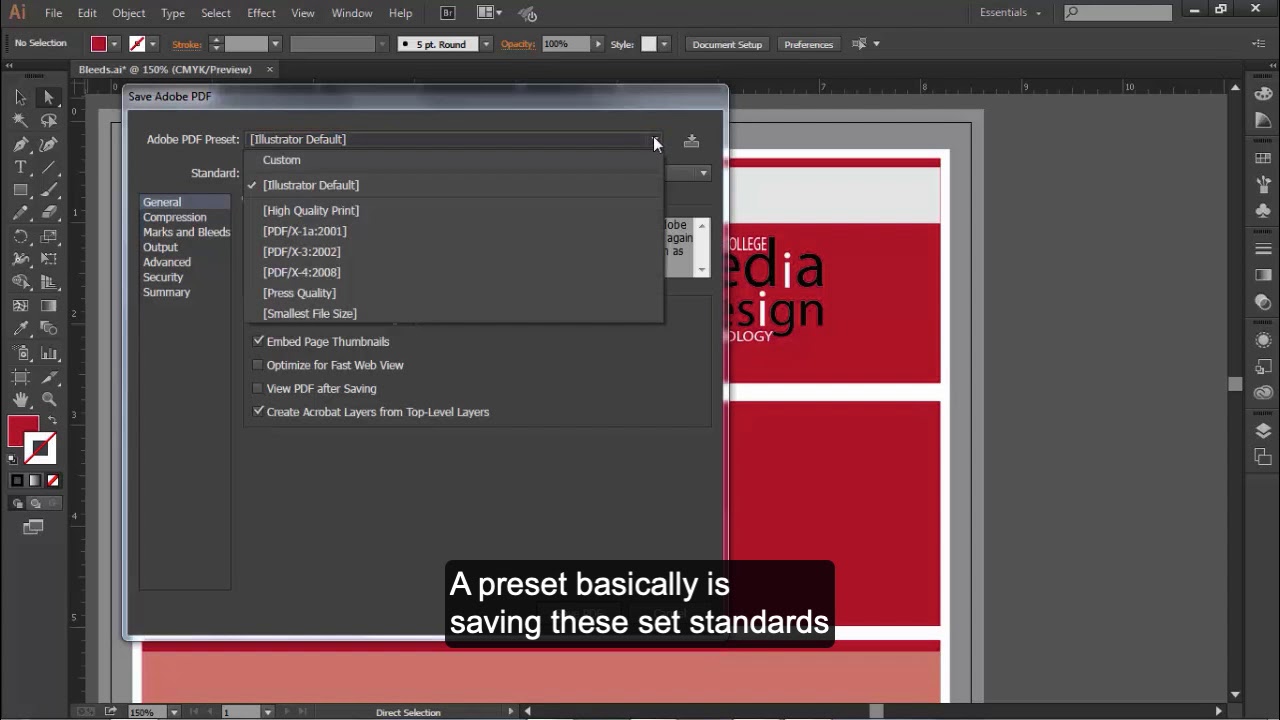Select the Eraser tool
This screenshot has height=720, width=1280.
[x=48, y=213]
